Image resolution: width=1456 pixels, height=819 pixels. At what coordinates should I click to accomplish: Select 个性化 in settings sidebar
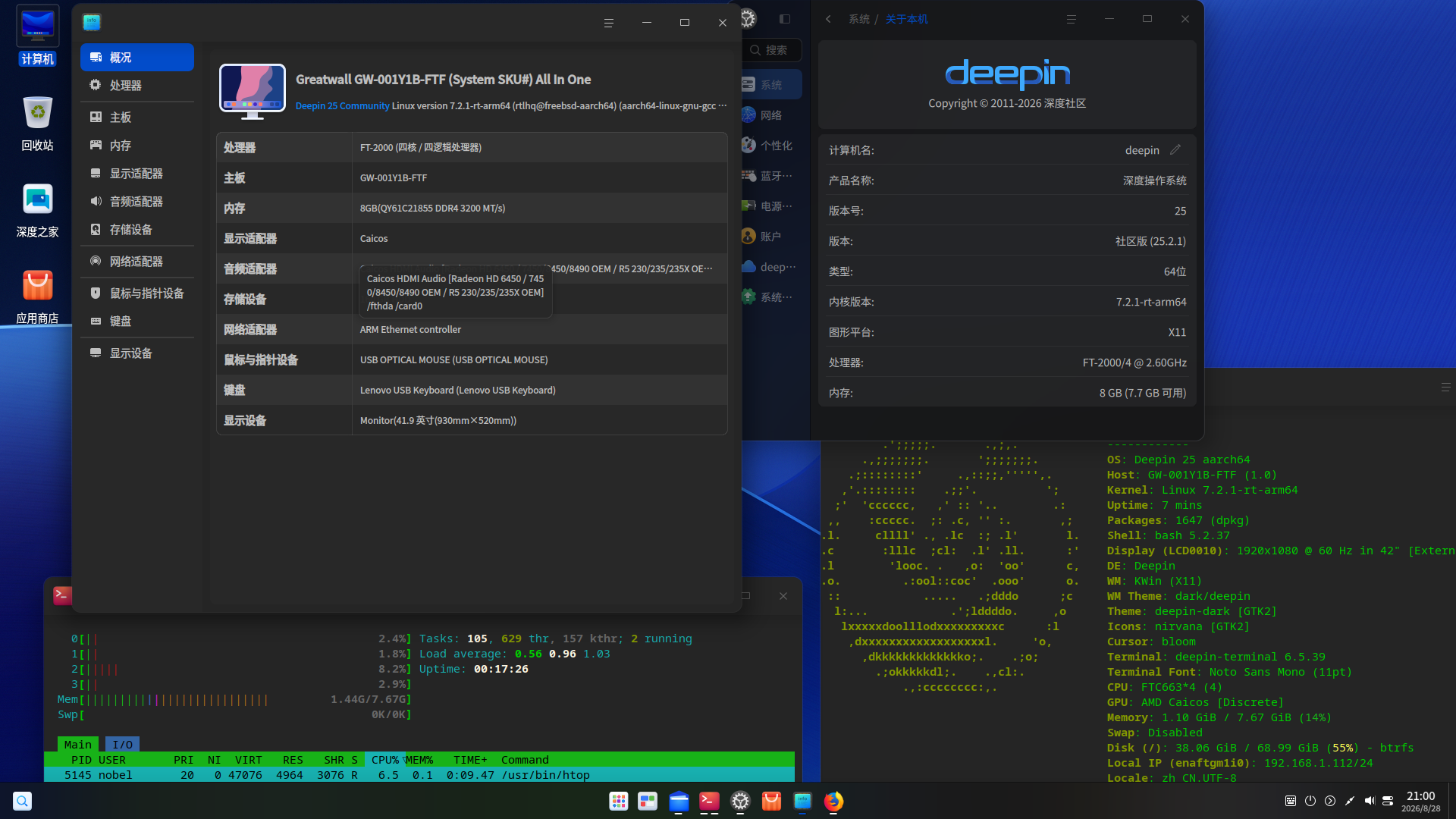(x=770, y=146)
